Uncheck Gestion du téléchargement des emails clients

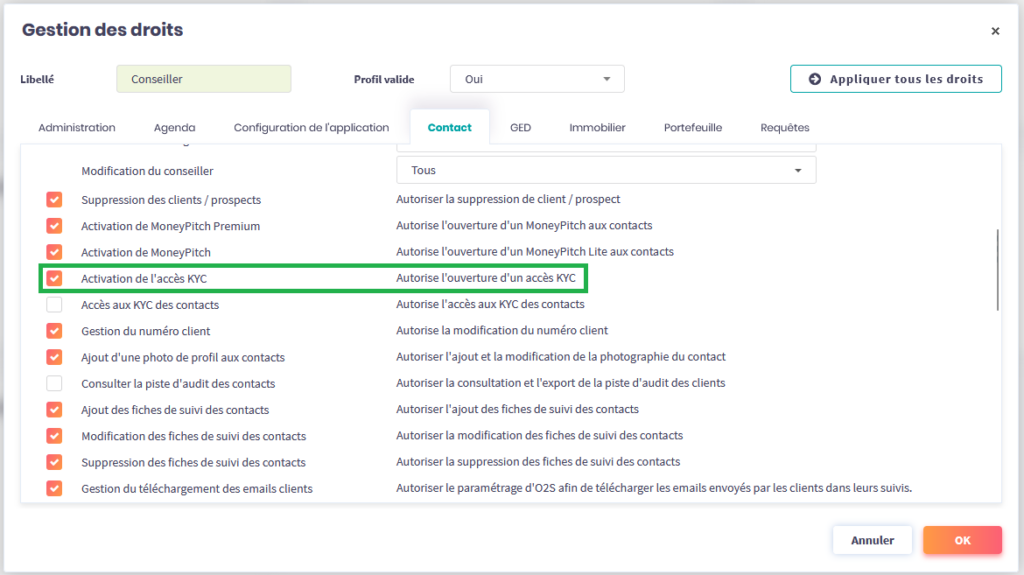[54, 488]
